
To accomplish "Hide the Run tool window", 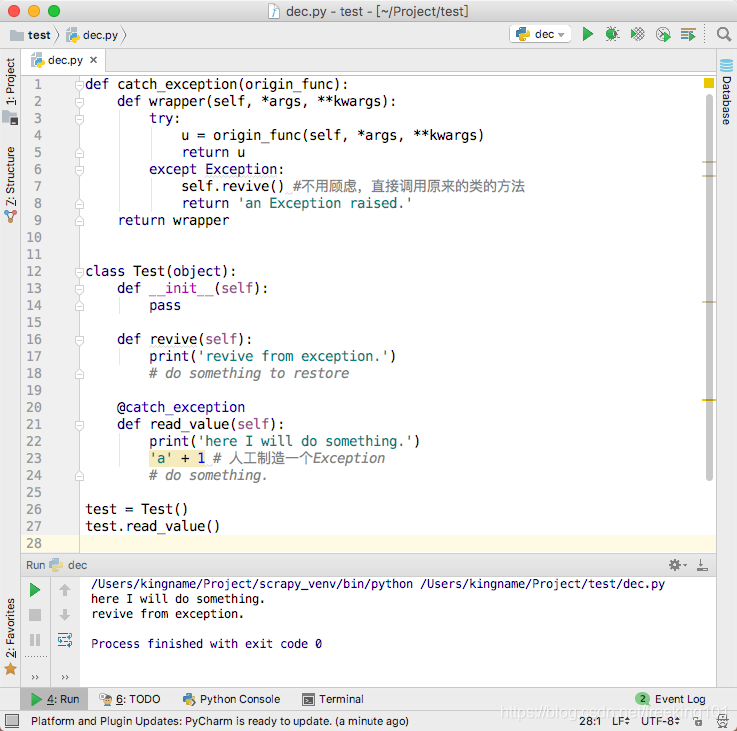I will pyautogui.click(x=702, y=565).
